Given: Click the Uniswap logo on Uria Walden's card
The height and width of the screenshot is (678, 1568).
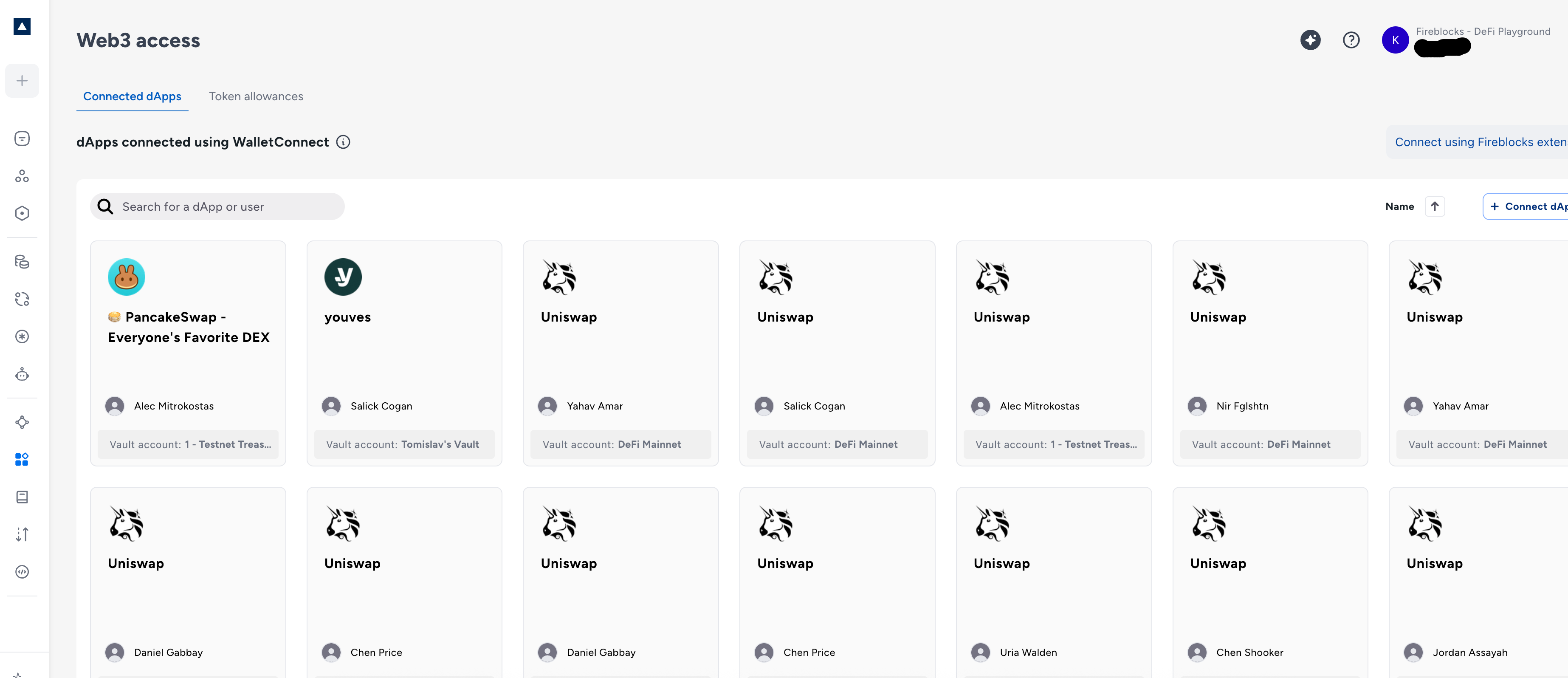Looking at the screenshot, I should (x=992, y=523).
